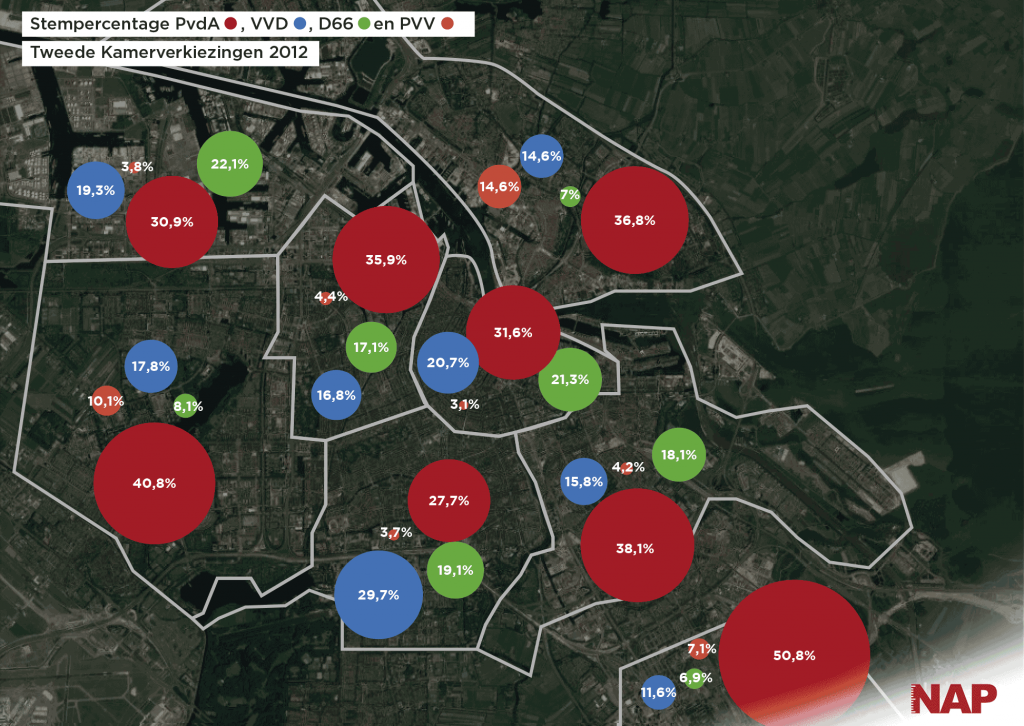Image resolution: width=1024 pixels, height=726 pixels.
Task: Select the 36,8% red bubble
Action: (635, 220)
